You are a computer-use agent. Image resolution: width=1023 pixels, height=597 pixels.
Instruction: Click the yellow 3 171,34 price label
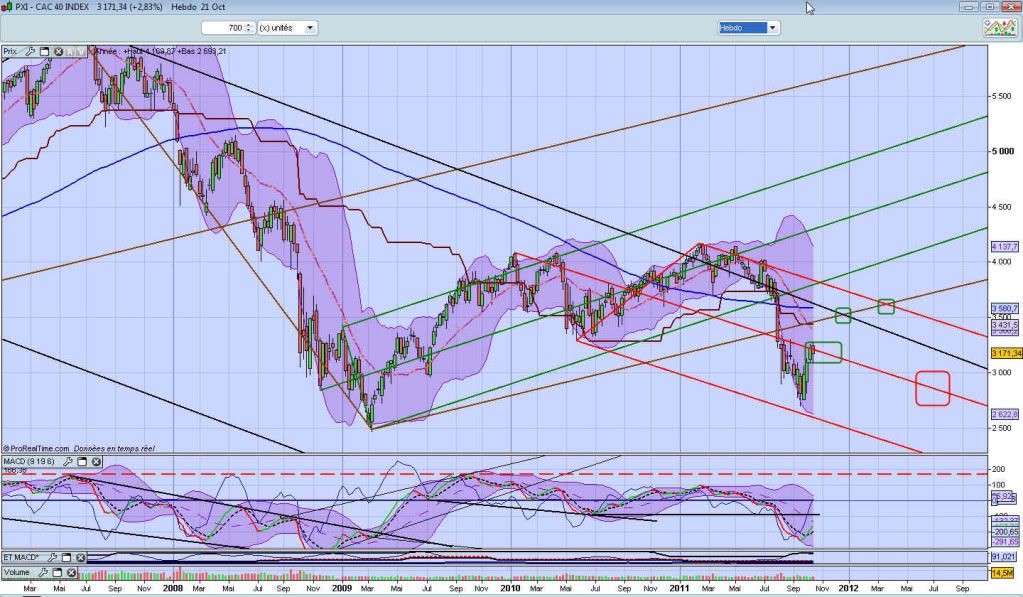pyautogui.click(x=1004, y=353)
